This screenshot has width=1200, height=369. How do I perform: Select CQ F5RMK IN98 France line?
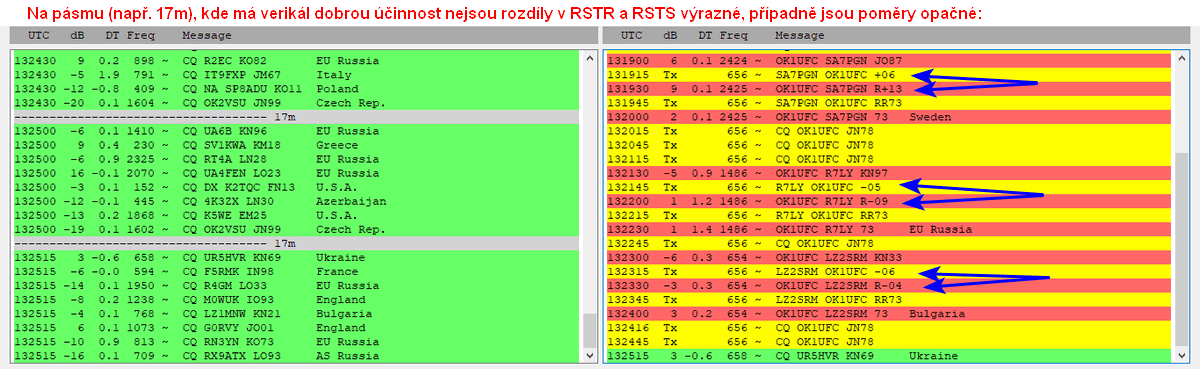point(297,270)
